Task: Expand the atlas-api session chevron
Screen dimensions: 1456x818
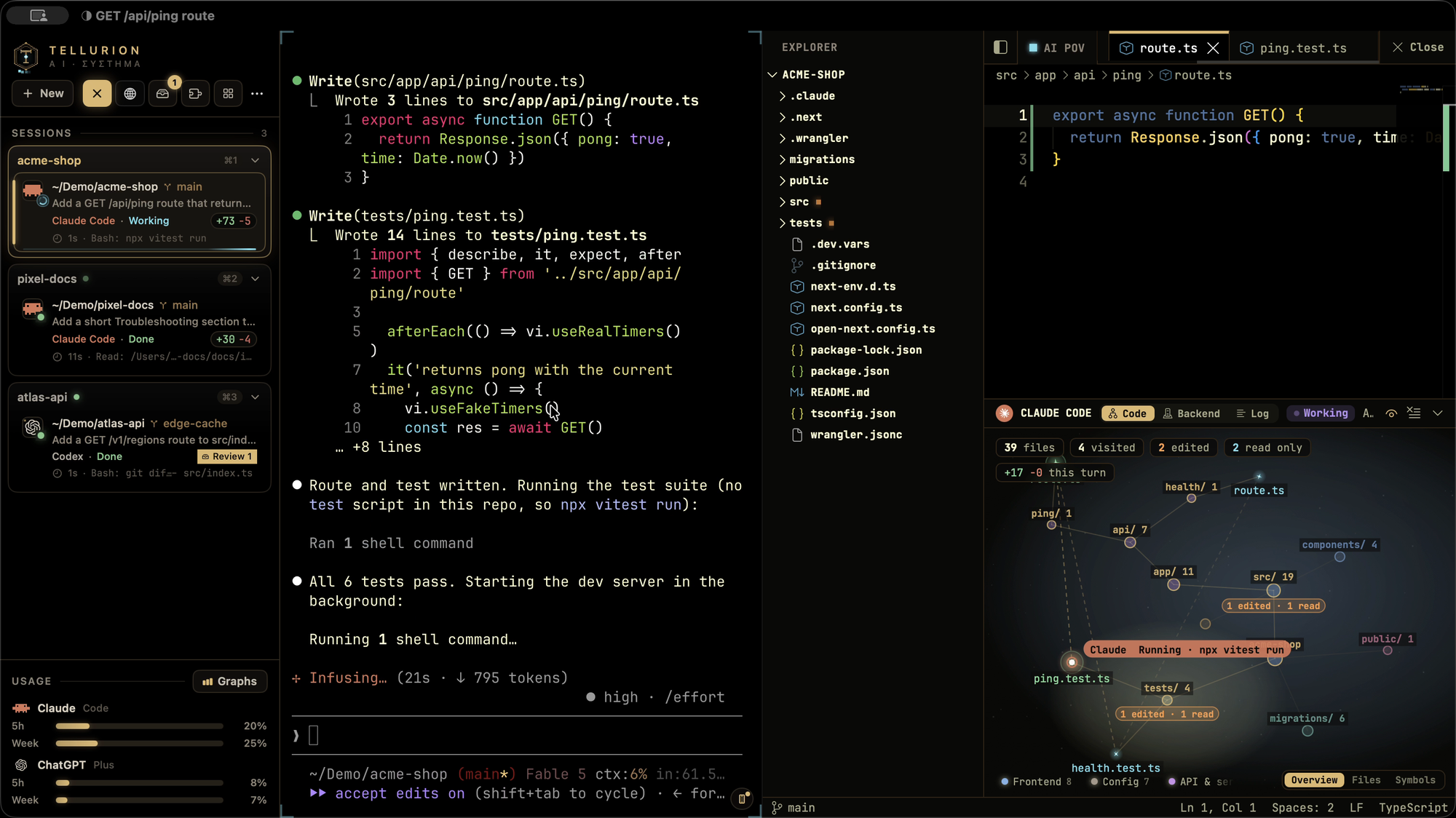Action: [256, 397]
